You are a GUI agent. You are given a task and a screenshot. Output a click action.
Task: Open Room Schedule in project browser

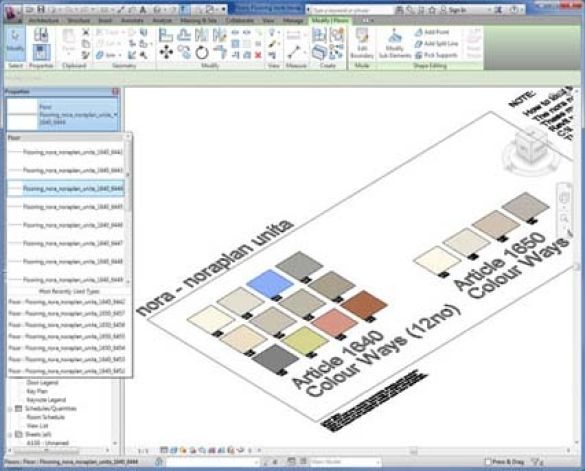pyautogui.click(x=46, y=417)
